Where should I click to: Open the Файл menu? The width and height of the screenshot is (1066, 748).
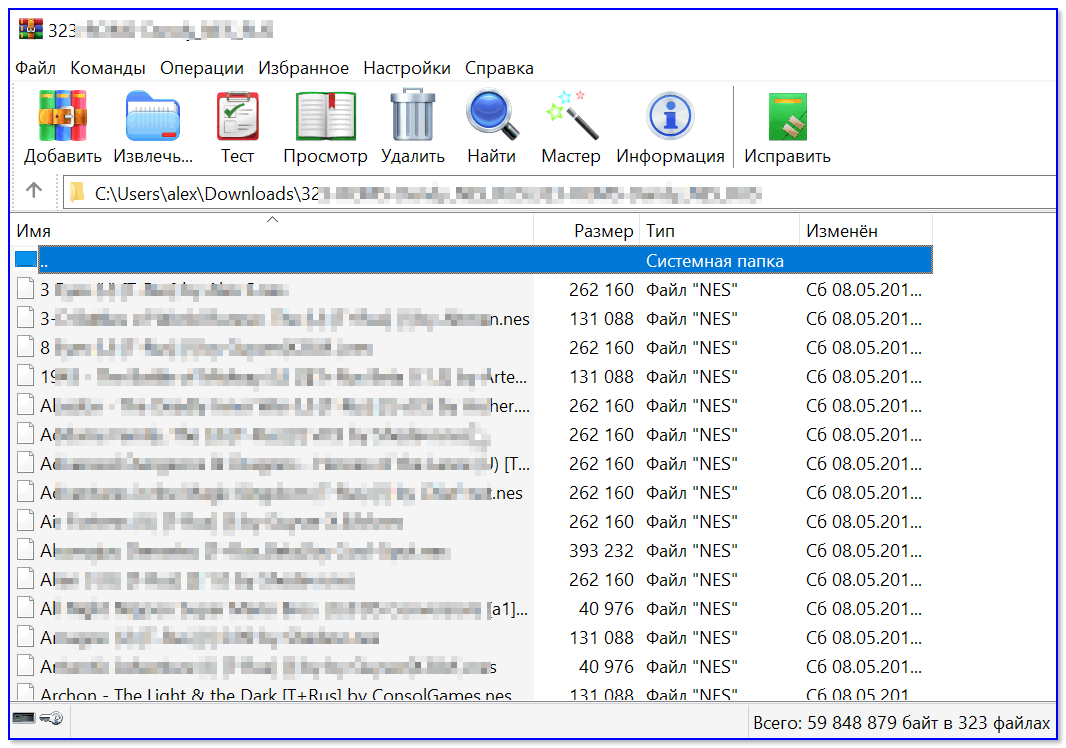(x=35, y=68)
